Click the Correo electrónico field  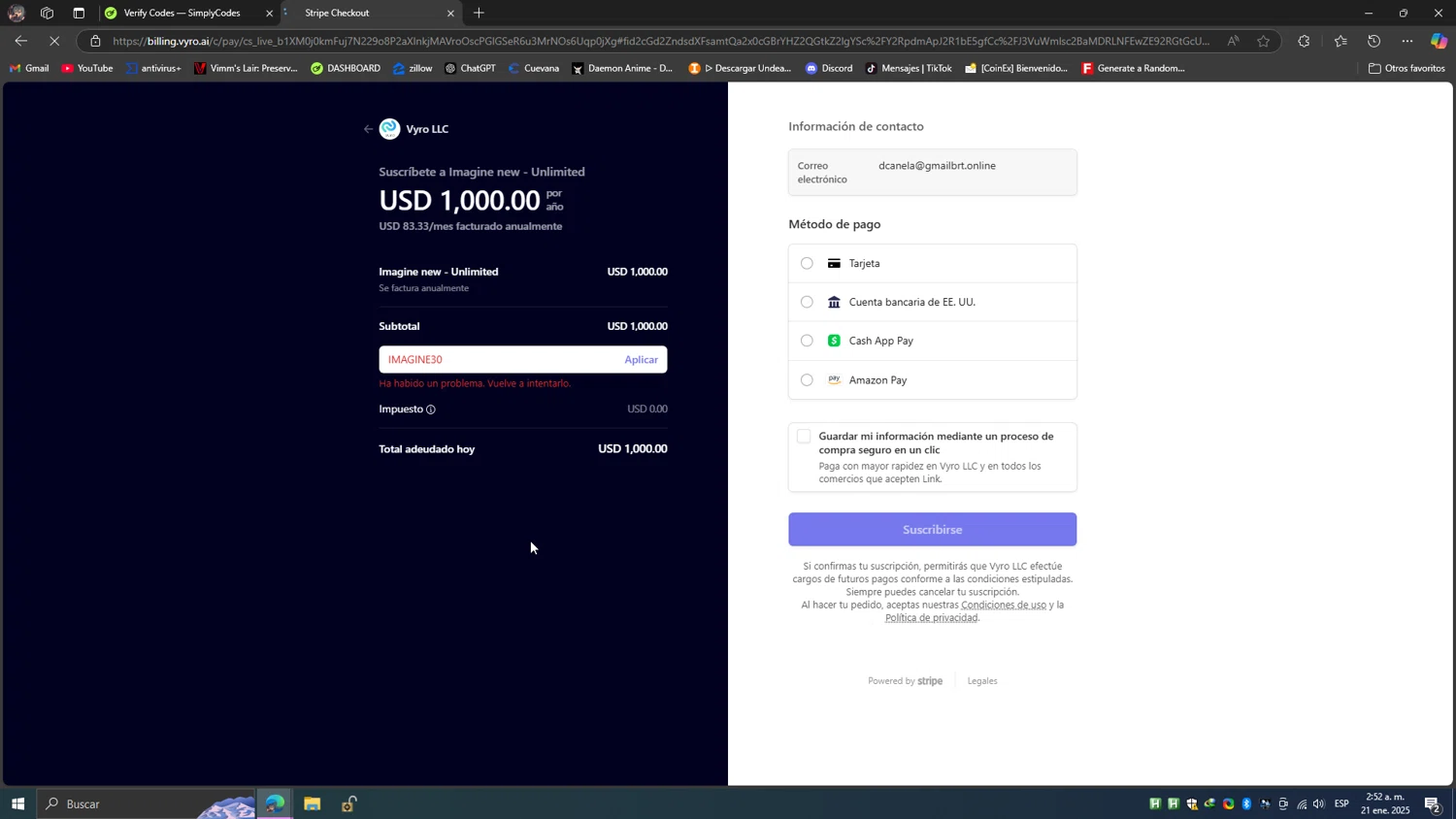[x=932, y=173]
